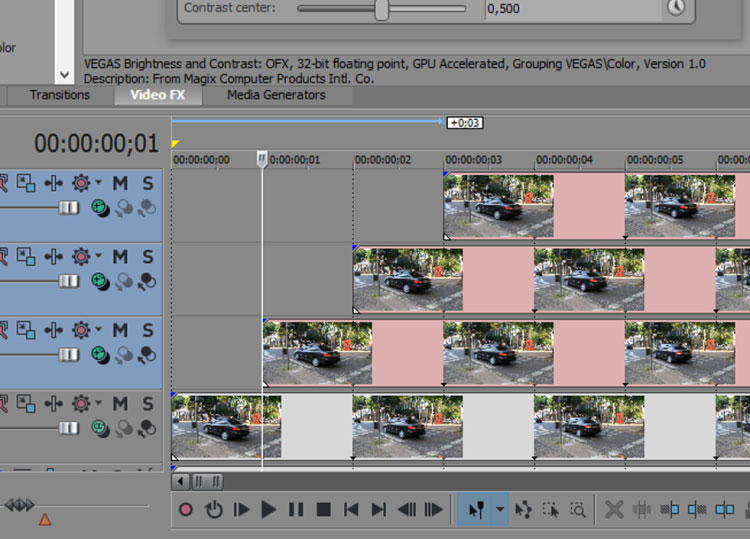This screenshot has width=750, height=539.
Task: Select the Envelope Edit tool
Action: pos(523,510)
